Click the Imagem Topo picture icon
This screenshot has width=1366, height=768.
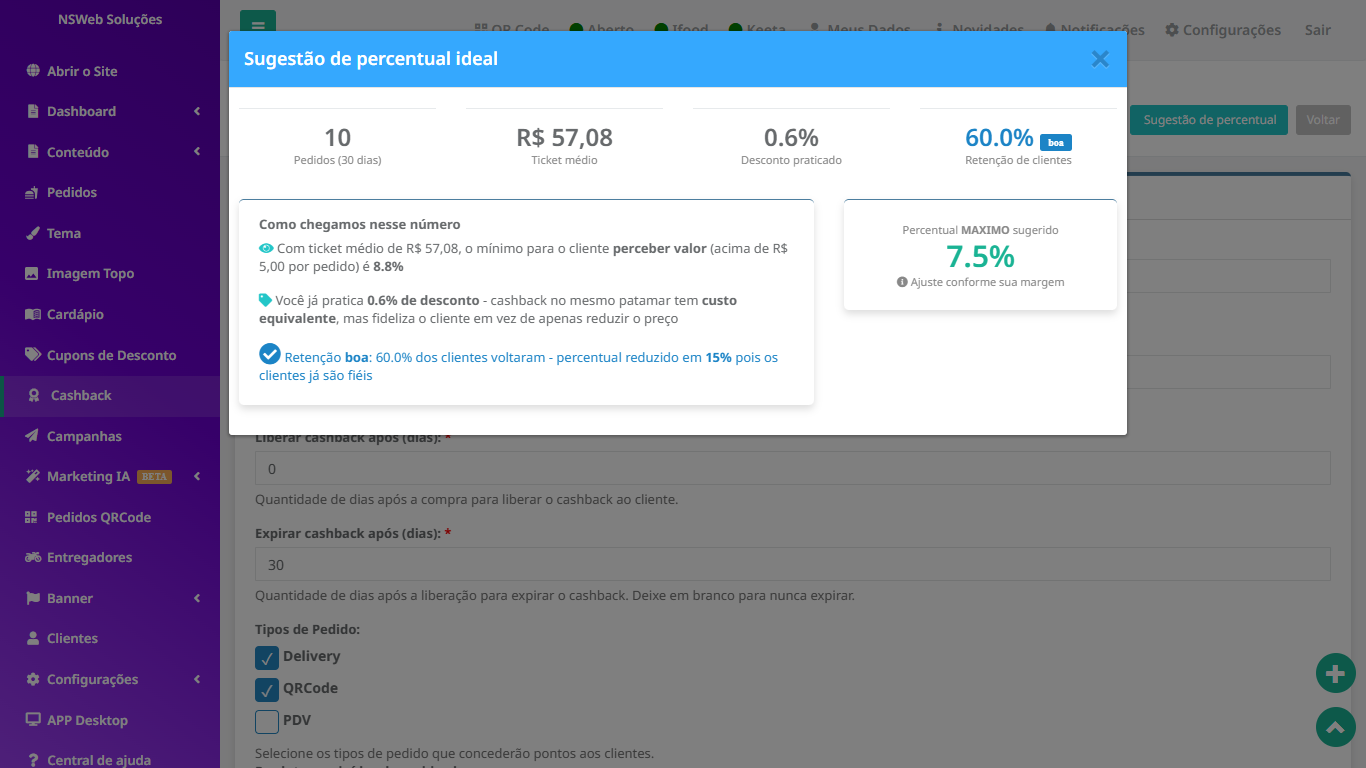tap(32, 273)
